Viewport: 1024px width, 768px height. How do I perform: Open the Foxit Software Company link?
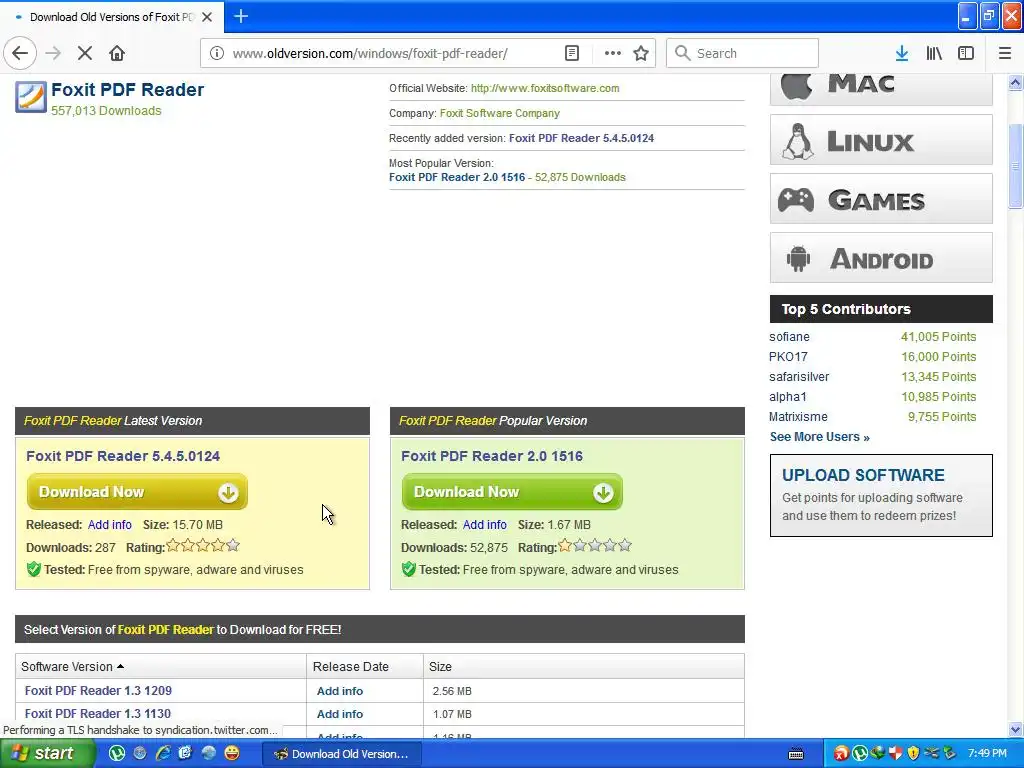click(x=500, y=113)
